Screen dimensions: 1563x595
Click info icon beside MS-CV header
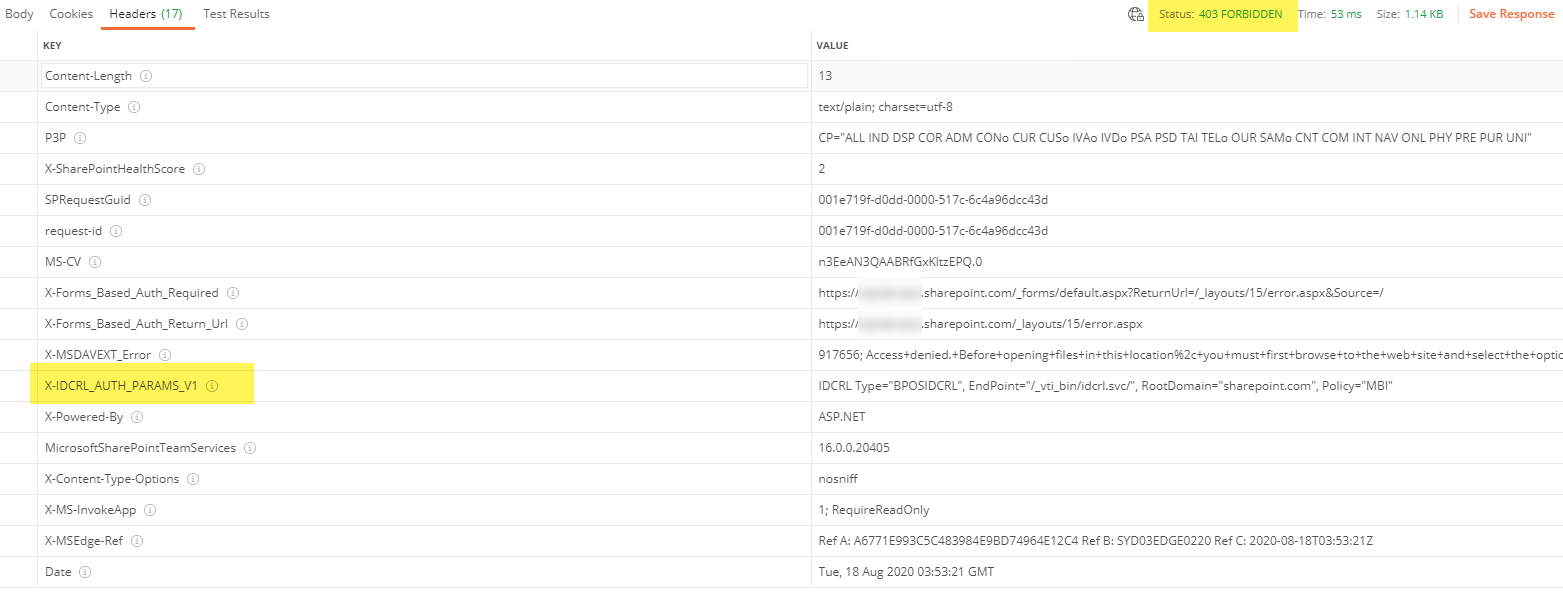(95, 262)
